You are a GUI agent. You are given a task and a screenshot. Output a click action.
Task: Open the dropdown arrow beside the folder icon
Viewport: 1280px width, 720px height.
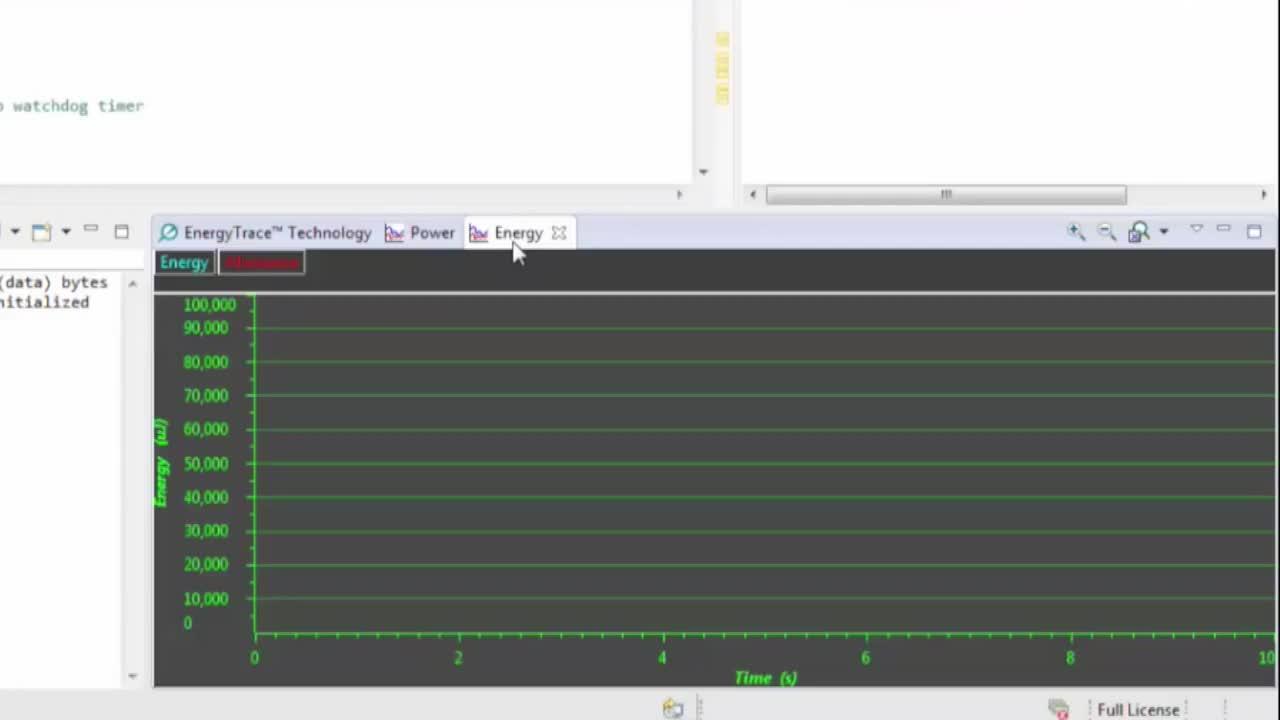click(66, 231)
